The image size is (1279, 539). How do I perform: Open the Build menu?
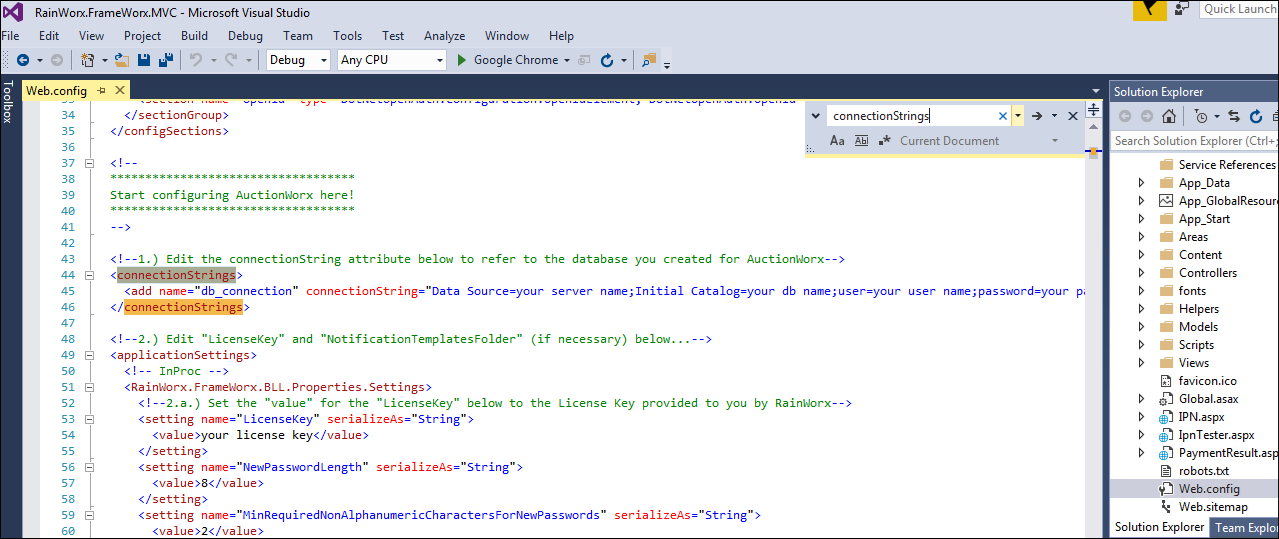coord(194,36)
